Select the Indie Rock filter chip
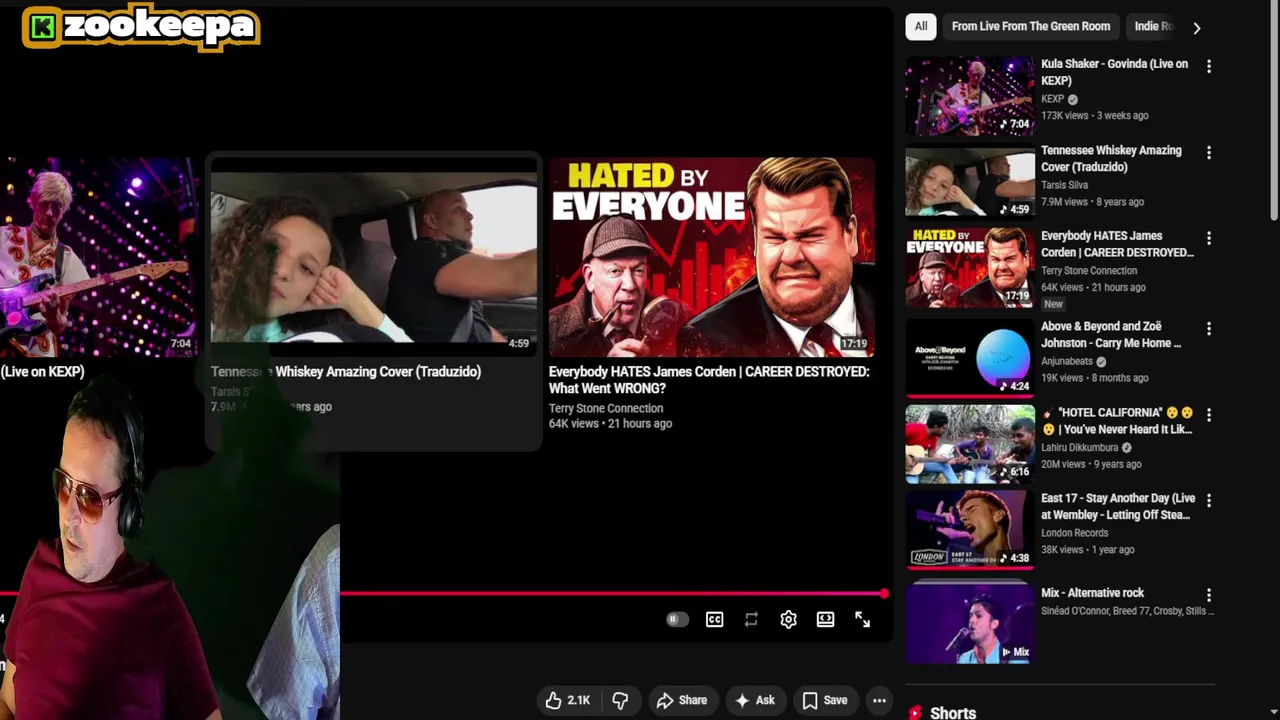Image resolution: width=1280 pixels, height=720 pixels. tap(1153, 27)
